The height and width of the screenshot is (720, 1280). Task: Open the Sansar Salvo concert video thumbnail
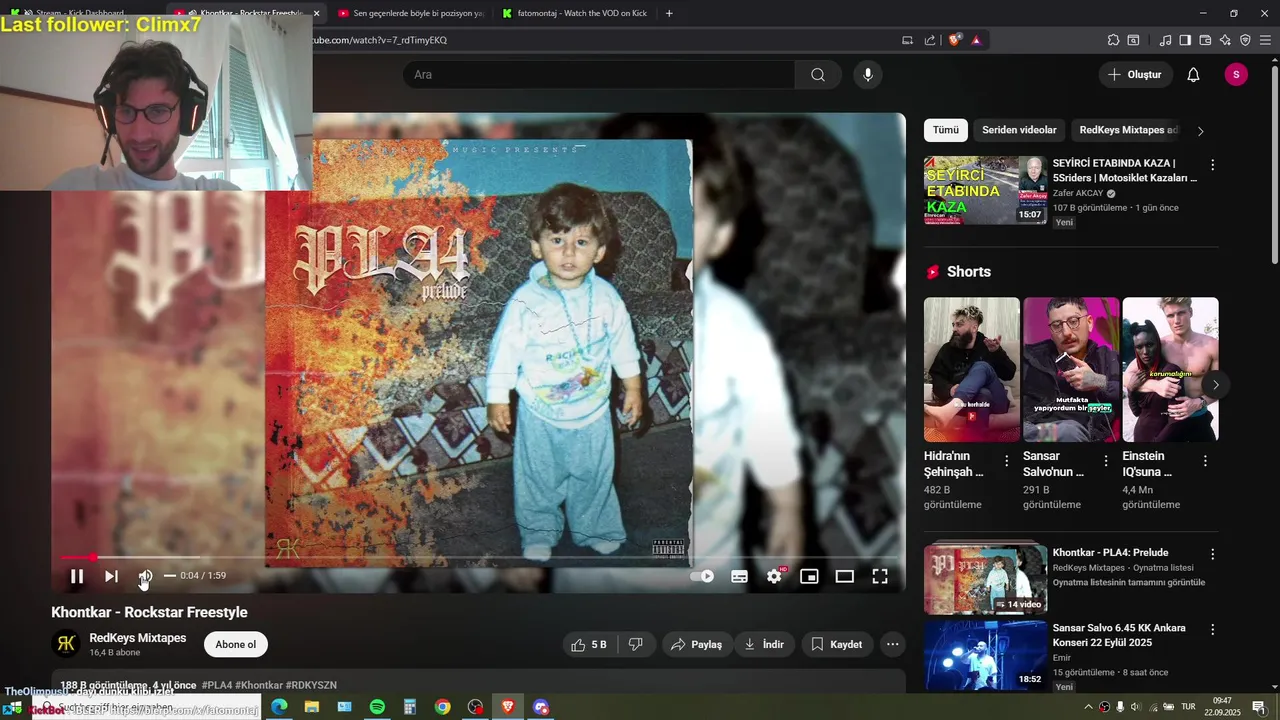(x=985, y=655)
